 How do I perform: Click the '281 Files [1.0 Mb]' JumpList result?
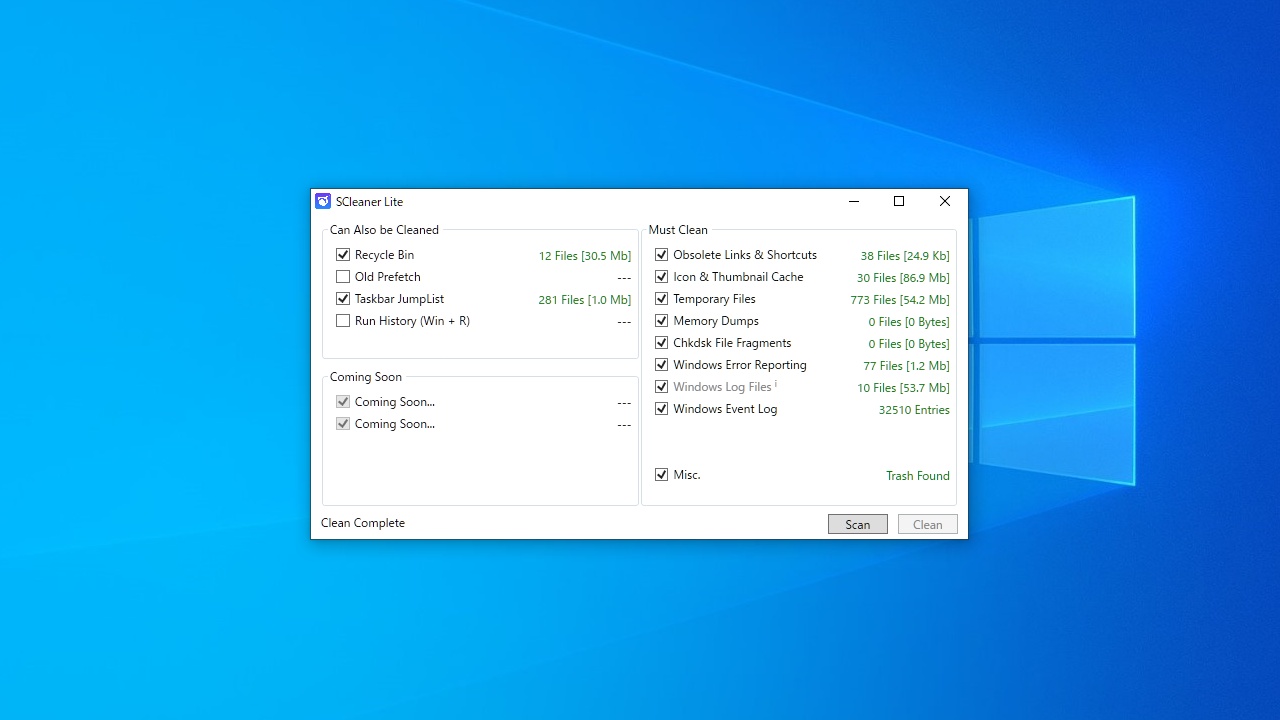click(585, 300)
